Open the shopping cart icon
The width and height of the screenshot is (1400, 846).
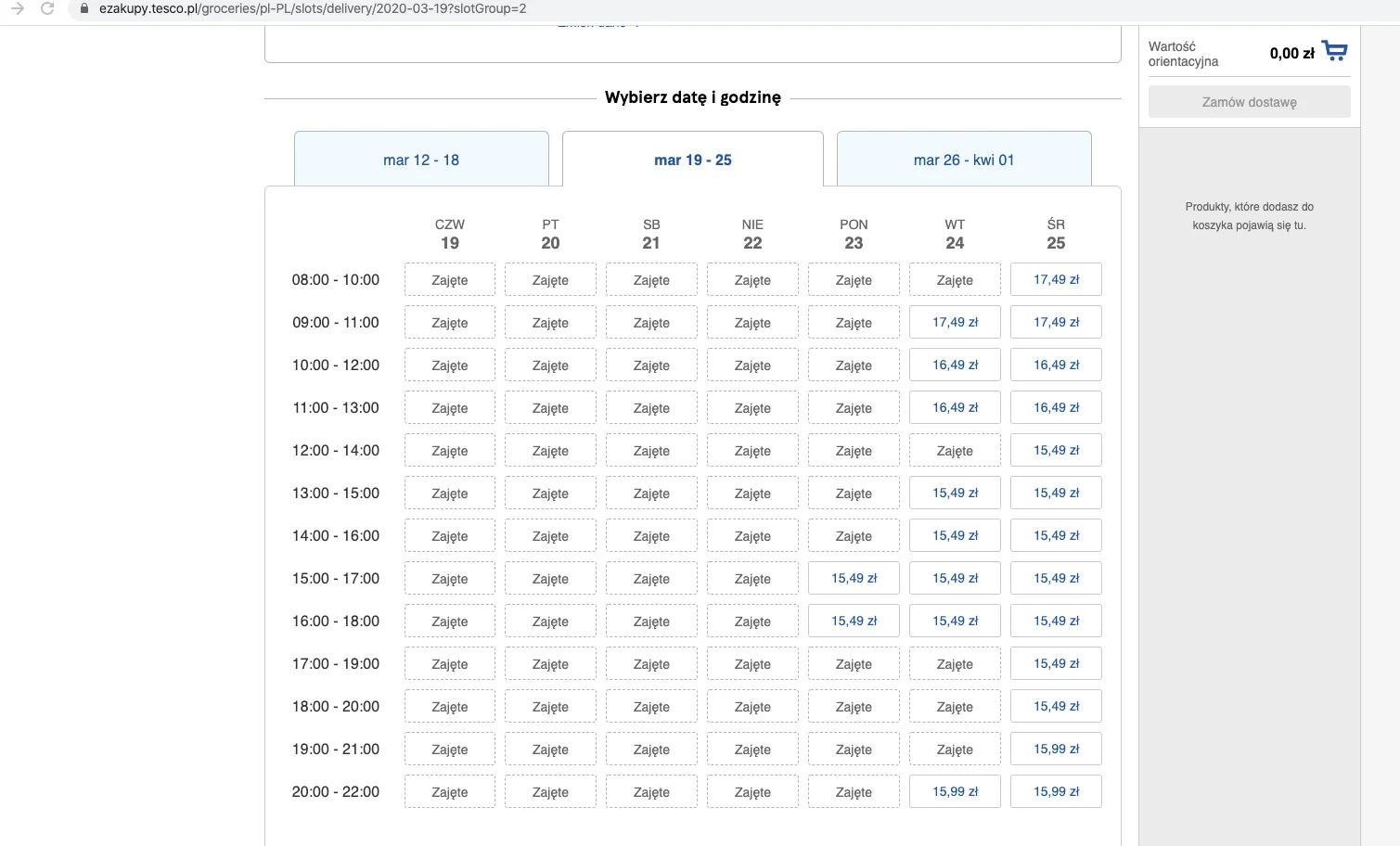pyautogui.click(x=1335, y=51)
